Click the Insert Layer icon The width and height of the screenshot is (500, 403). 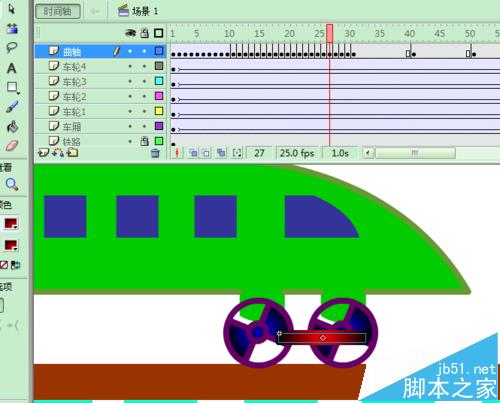(x=43, y=153)
